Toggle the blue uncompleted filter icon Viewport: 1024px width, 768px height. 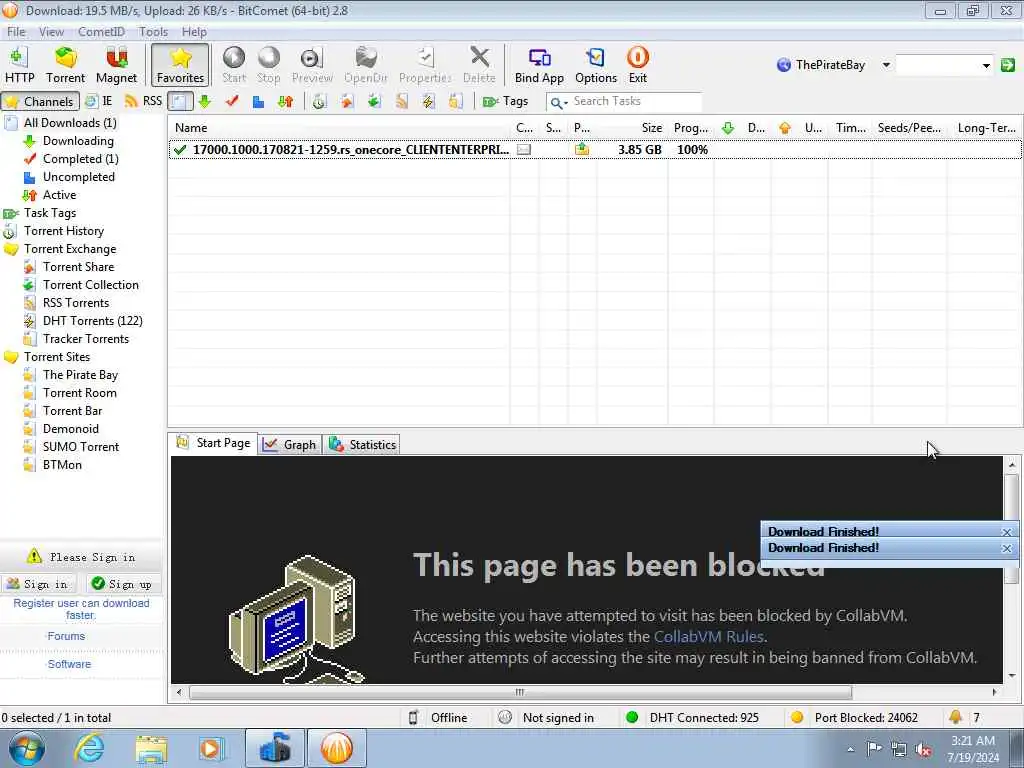pos(258,101)
